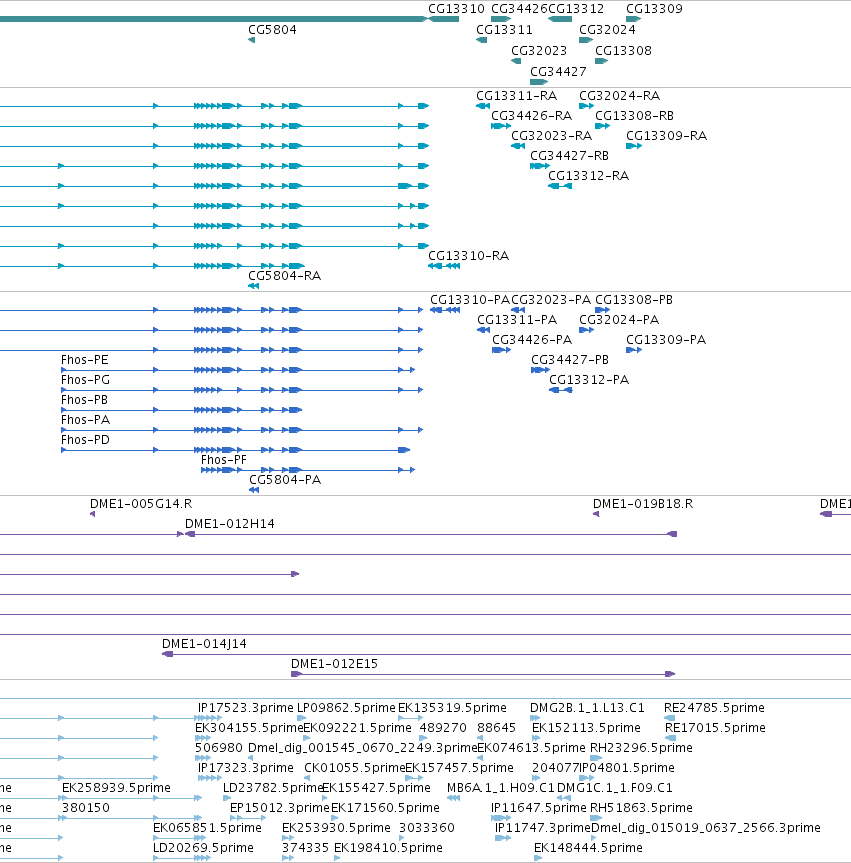Click protein CG32024-PA
The width and height of the screenshot is (851, 863).
point(619,320)
